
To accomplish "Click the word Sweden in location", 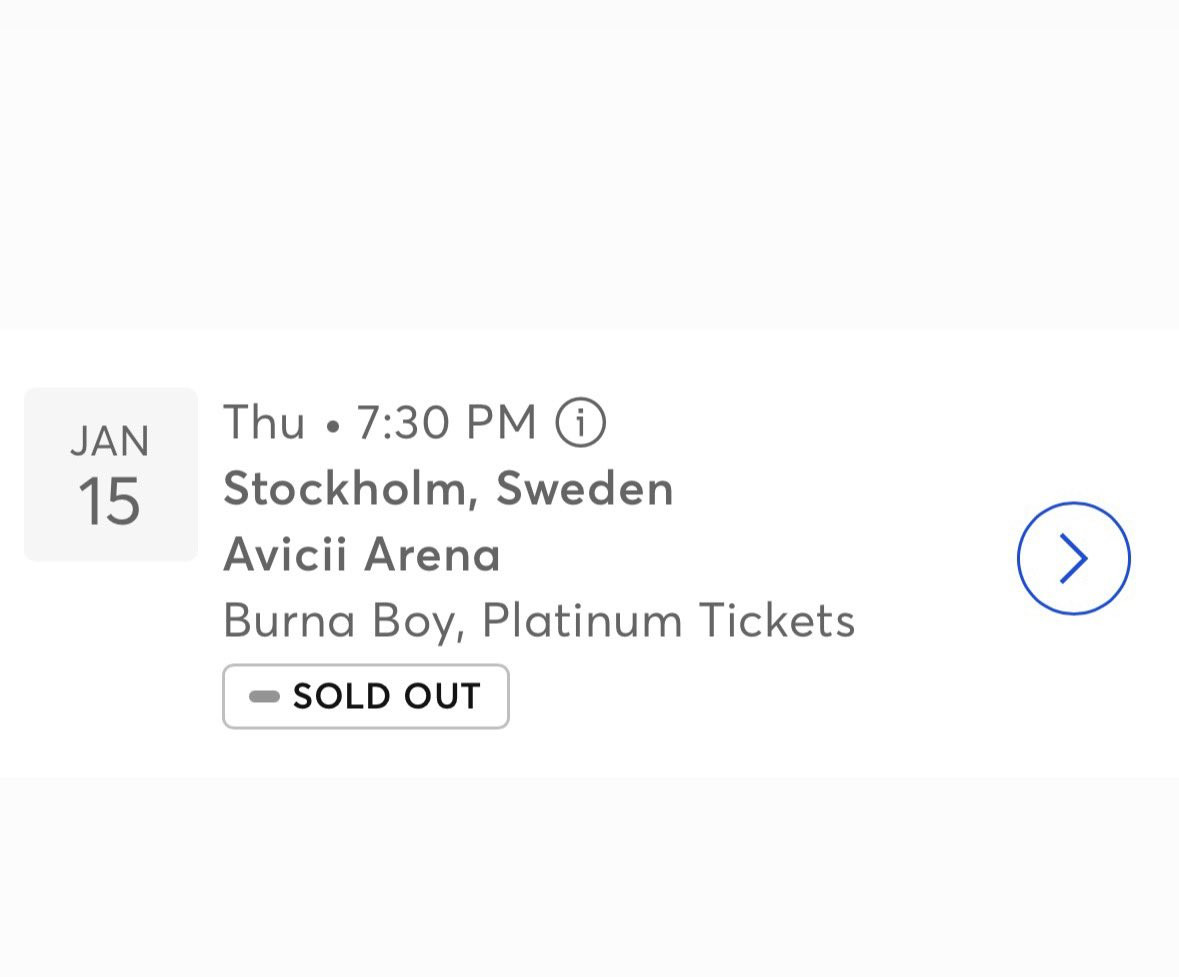I will tap(585, 488).
